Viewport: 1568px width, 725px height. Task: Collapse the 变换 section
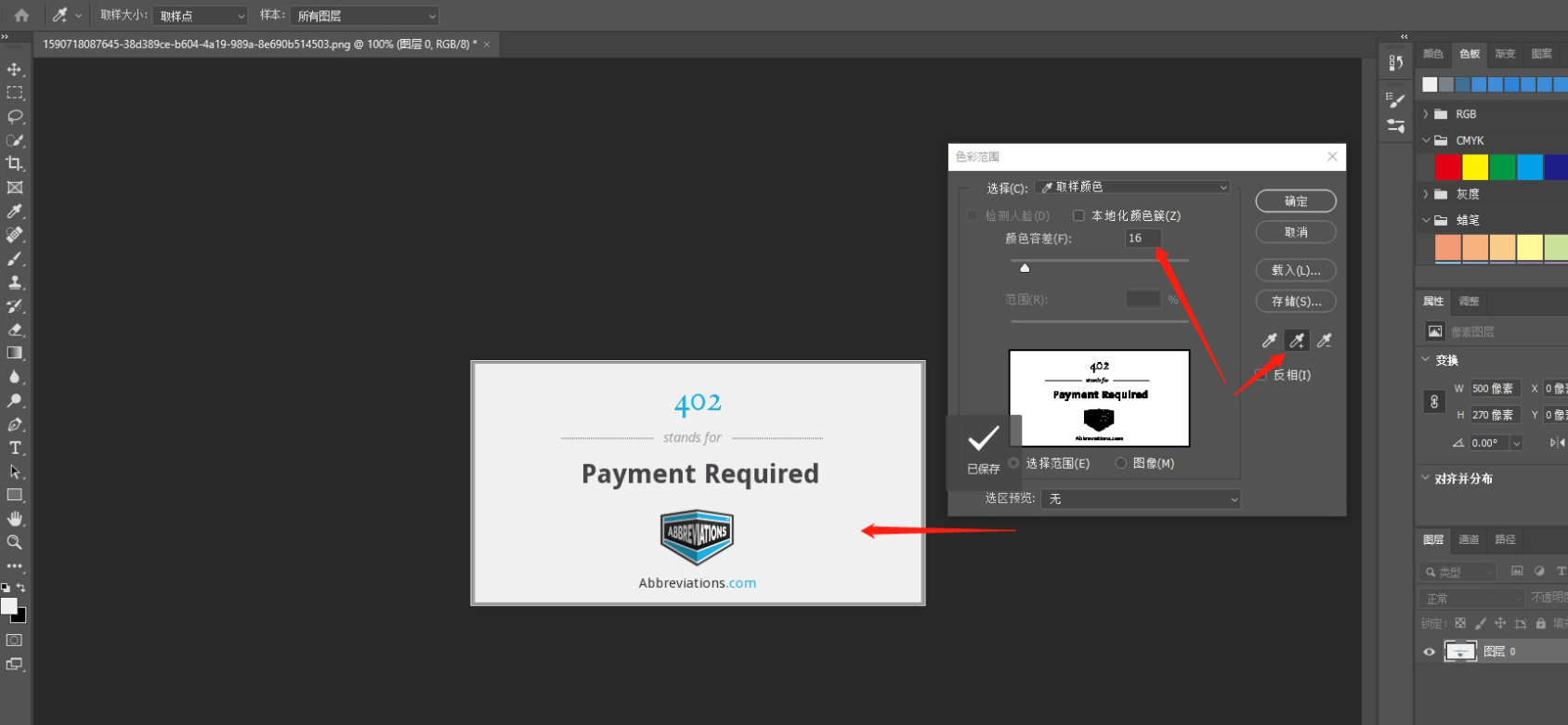pyautogui.click(x=1426, y=359)
